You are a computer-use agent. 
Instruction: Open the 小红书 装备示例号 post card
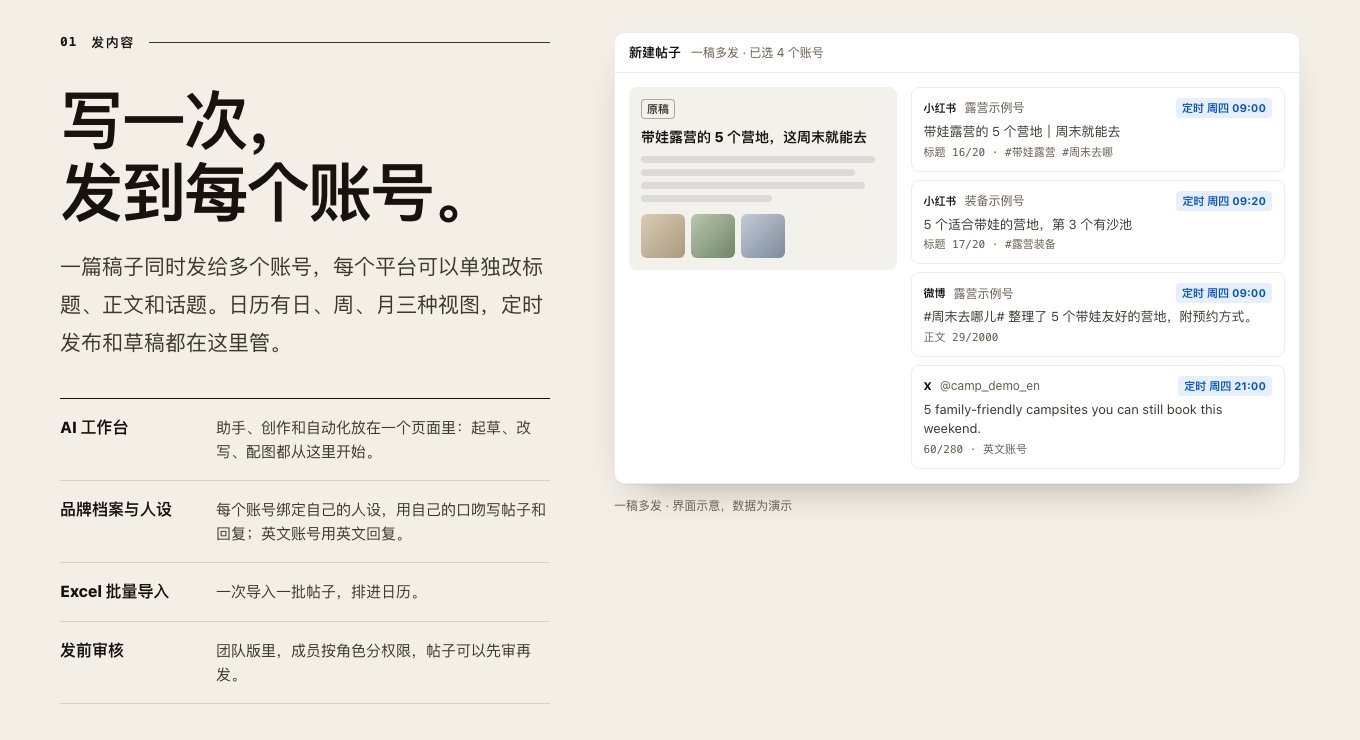tap(1097, 222)
